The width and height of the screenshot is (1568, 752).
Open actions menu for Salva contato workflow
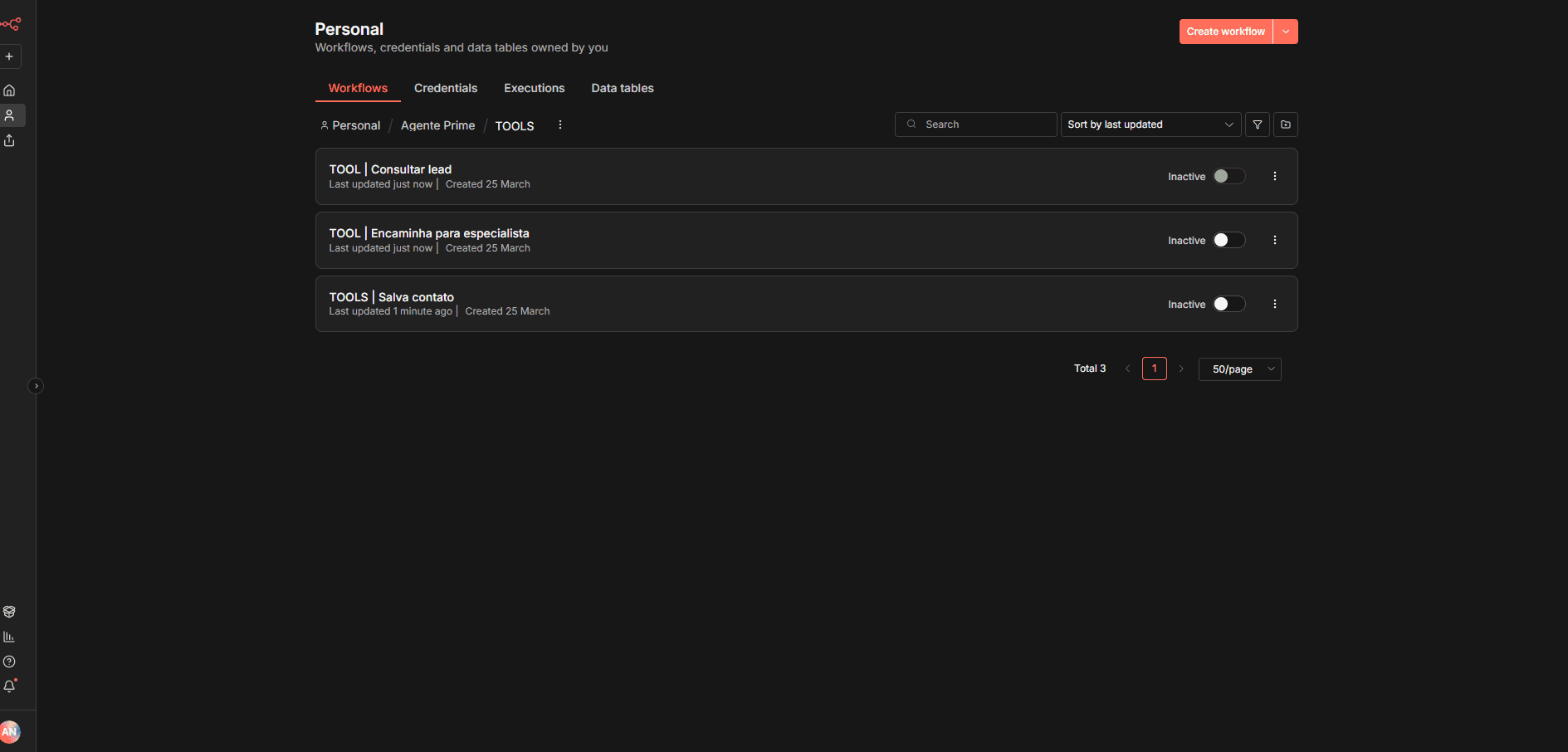tap(1275, 304)
